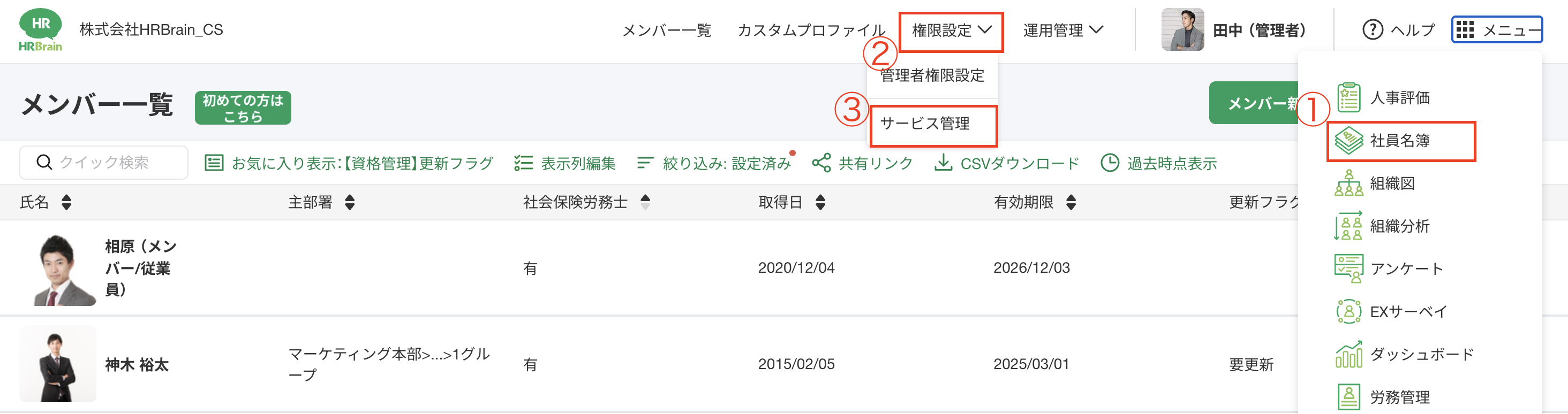This screenshot has height=414, width=1568.
Task: Toggle sorting on the 氏名 column
Action: (x=66, y=202)
